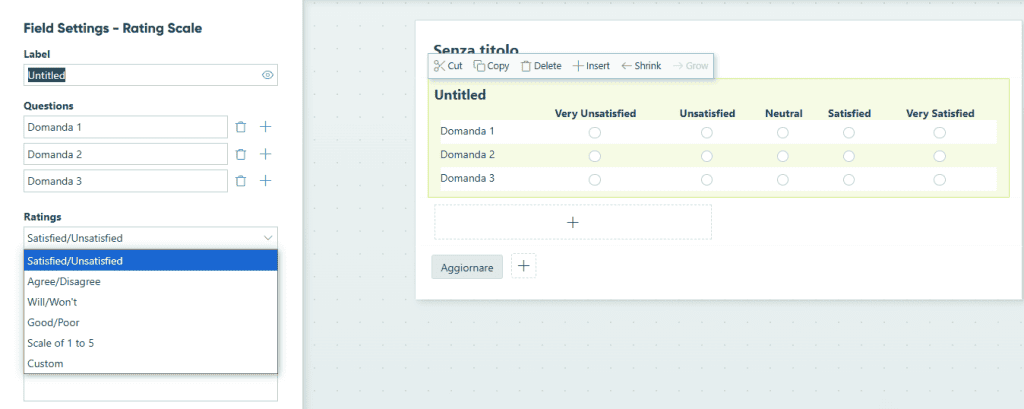Select Very Unsatisfied for Domanda 3

tap(594, 180)
